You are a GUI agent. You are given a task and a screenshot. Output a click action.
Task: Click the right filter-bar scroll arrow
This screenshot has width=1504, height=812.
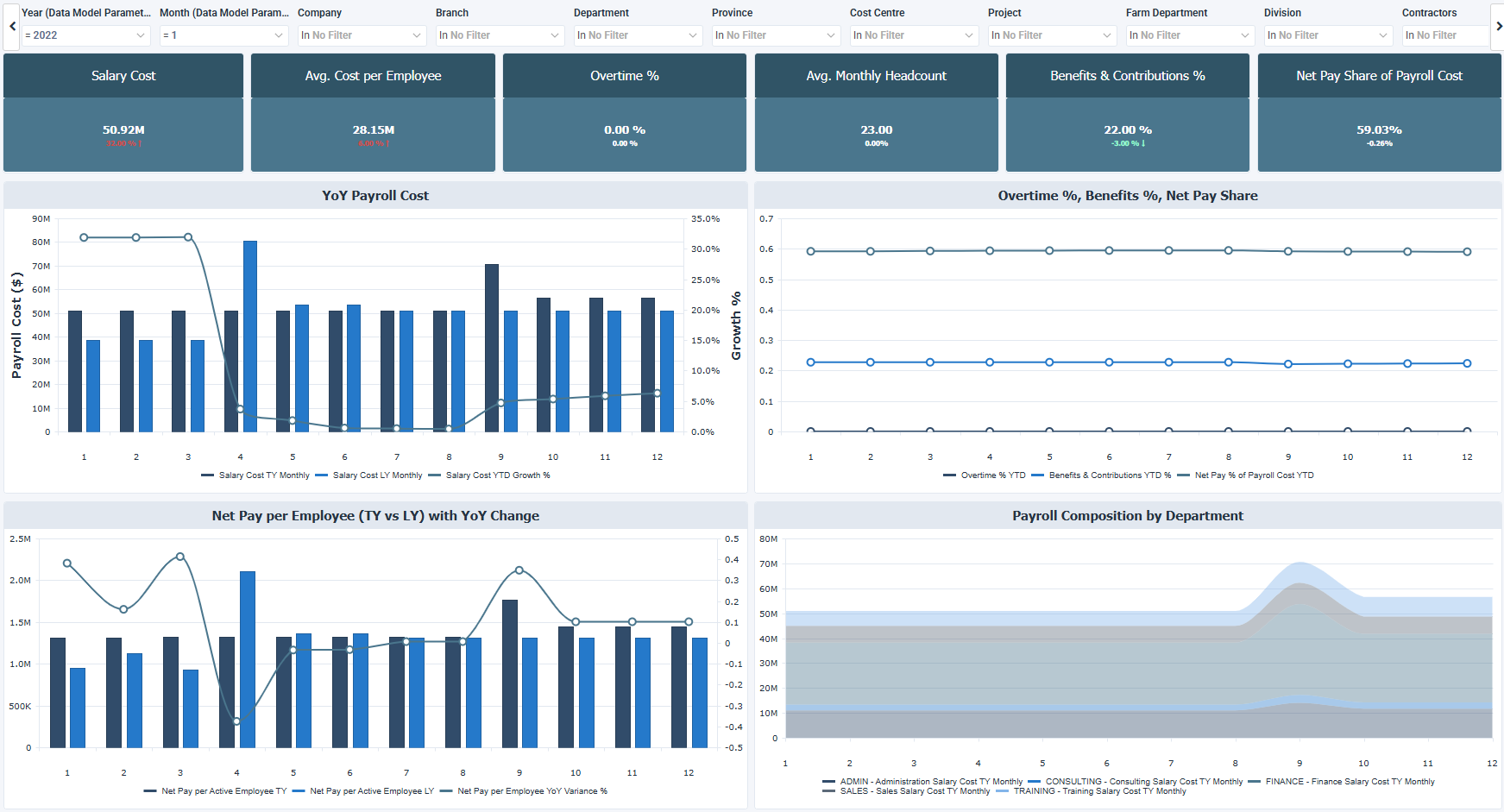click(x=1499, y=26)
